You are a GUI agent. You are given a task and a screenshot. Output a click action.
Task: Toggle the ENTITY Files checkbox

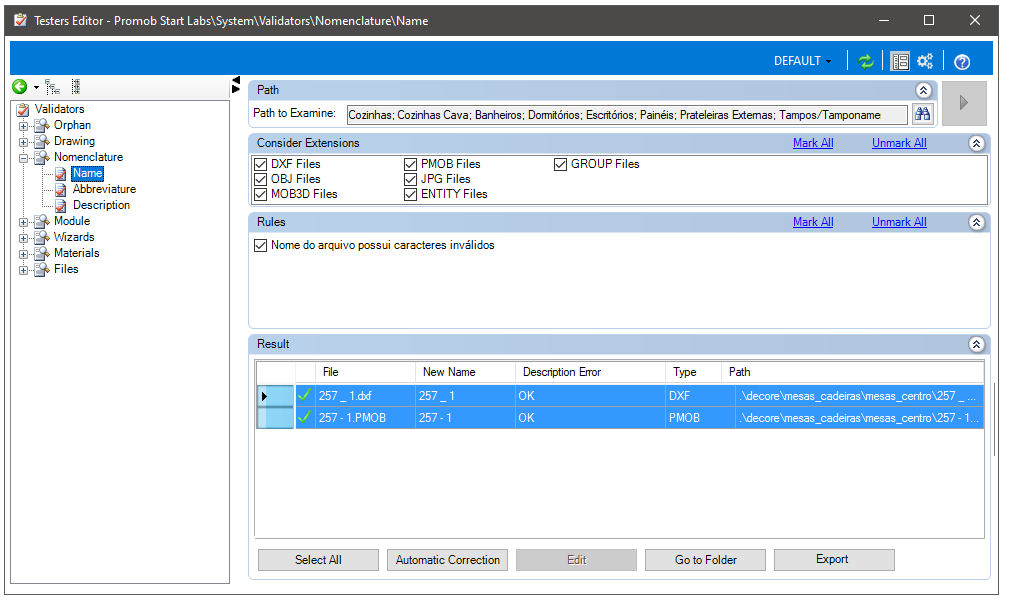411,194
